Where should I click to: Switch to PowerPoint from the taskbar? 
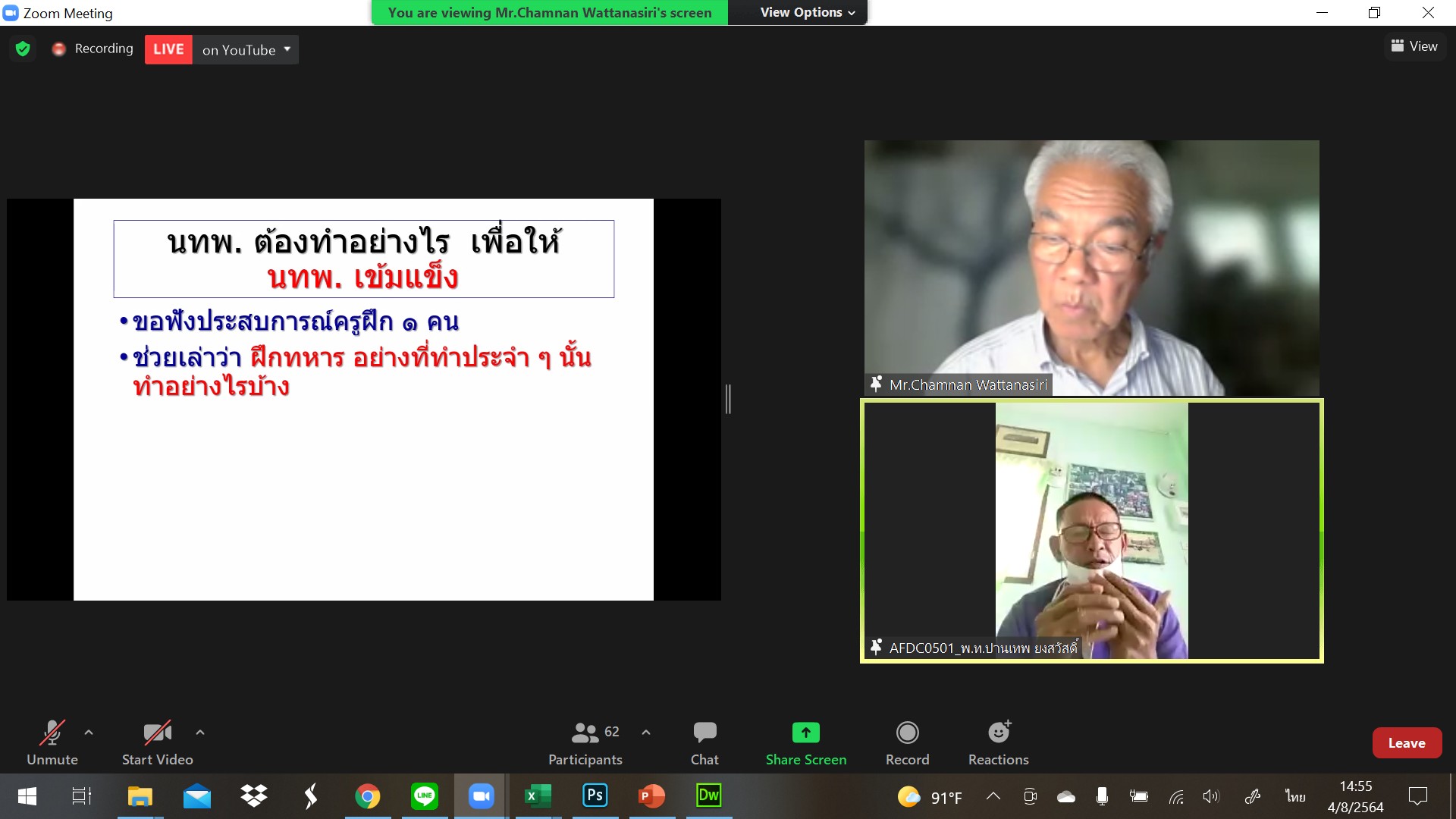point(652,796)
